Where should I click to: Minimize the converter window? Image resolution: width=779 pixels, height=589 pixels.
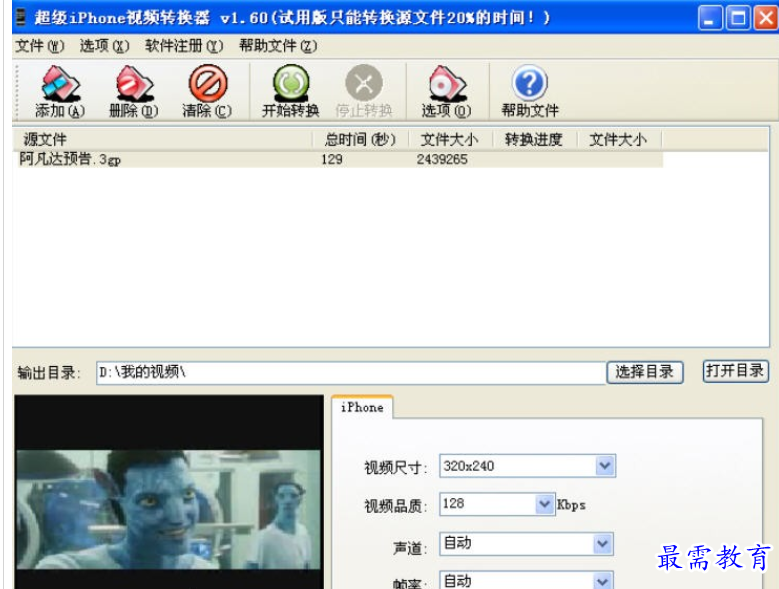tap(710, 18)
